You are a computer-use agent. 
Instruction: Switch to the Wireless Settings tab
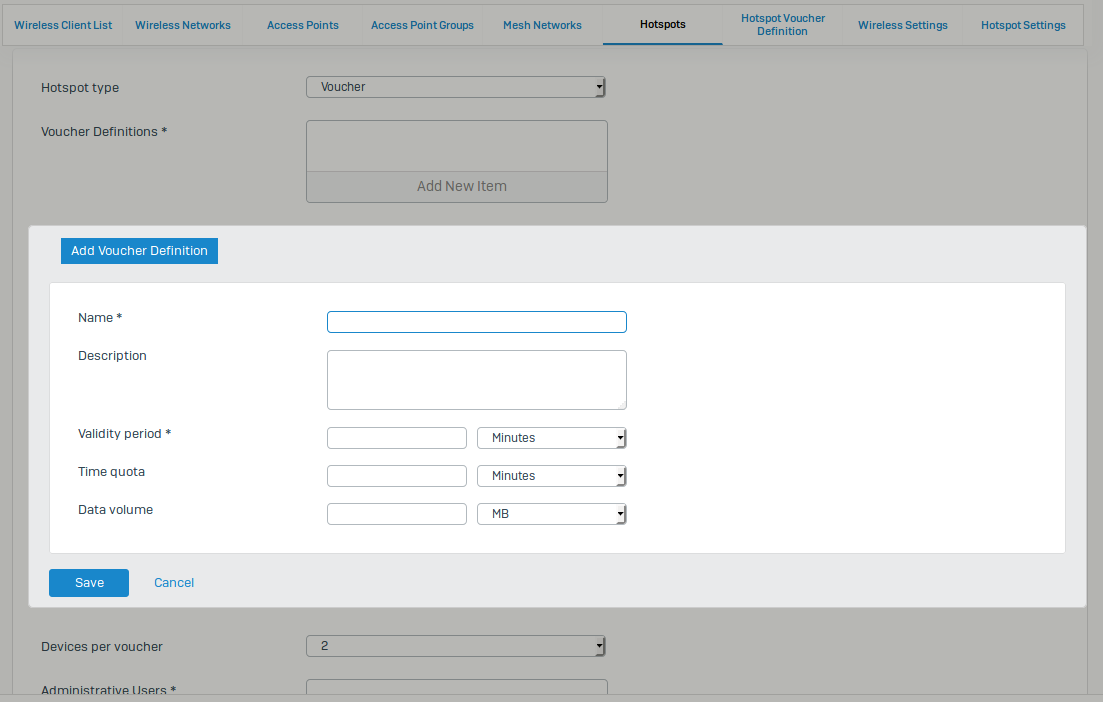point(902,25)
